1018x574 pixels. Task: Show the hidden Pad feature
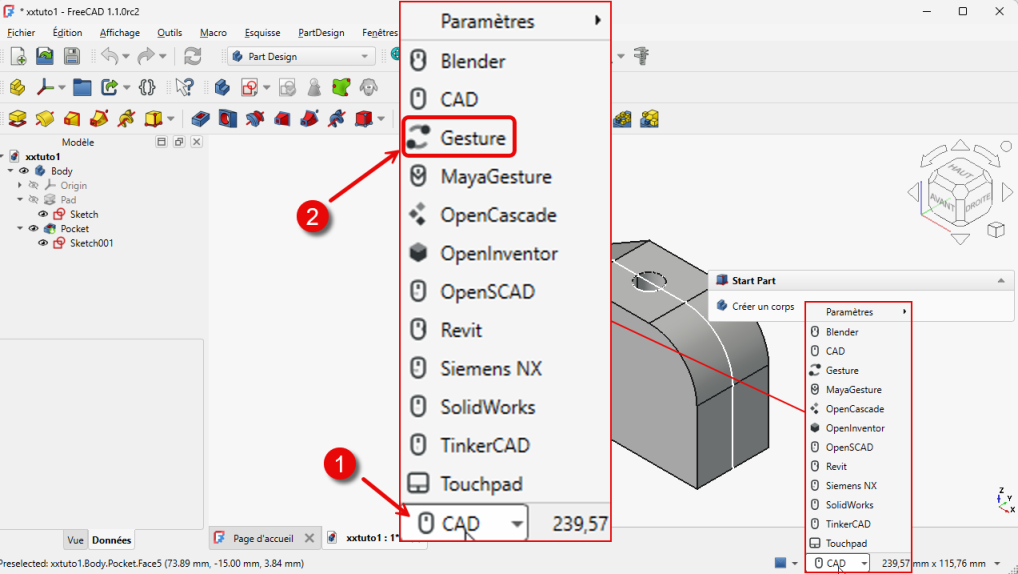pos(33,200)
